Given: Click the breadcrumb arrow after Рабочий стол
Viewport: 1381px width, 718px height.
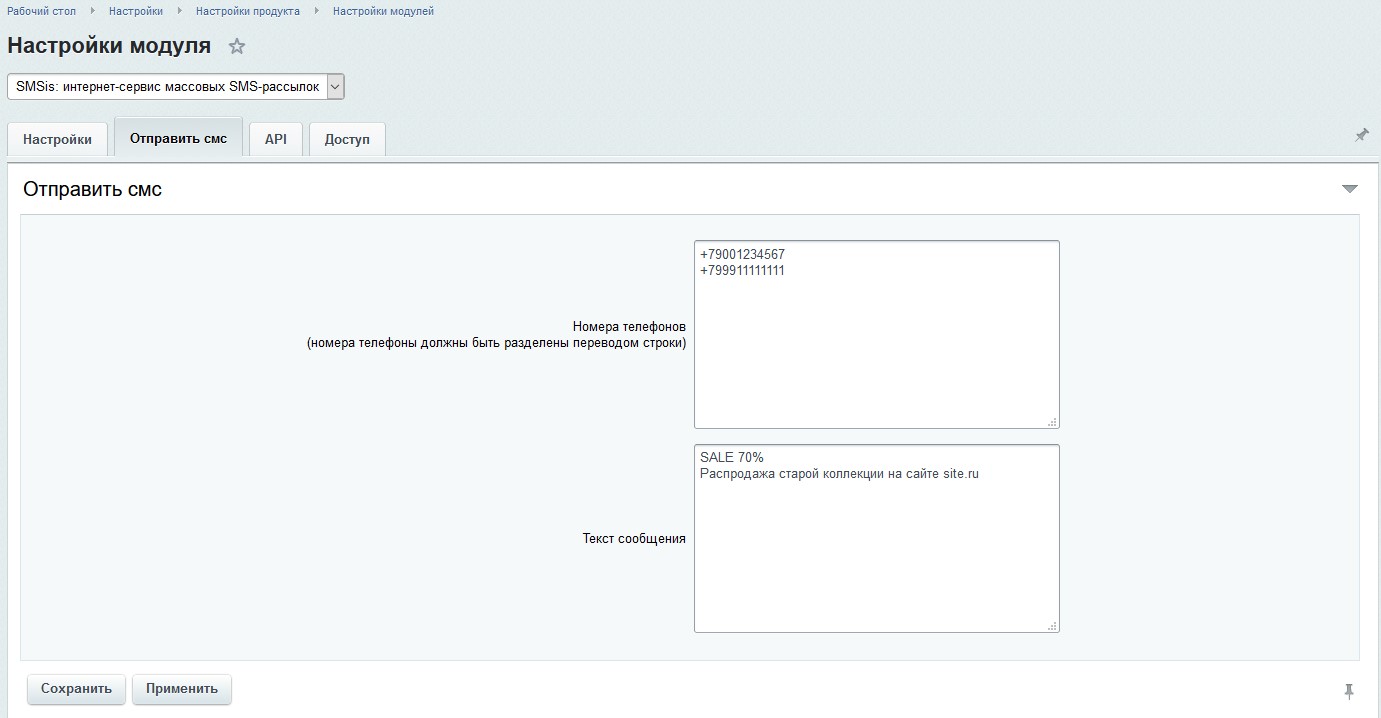Looking at the screenshot, I should (x=93, y=11).
